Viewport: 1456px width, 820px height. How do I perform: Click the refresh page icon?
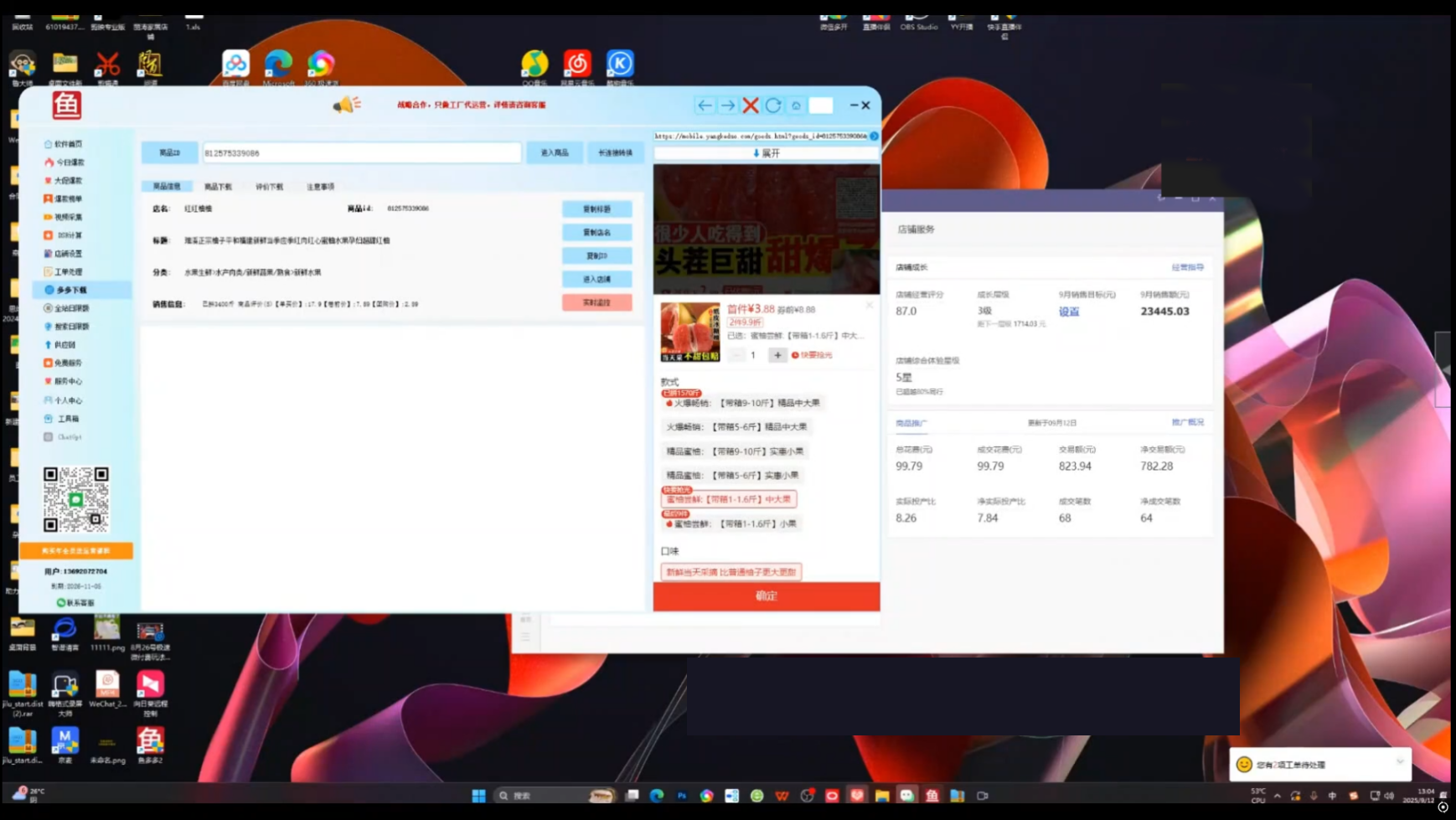pyautogui.click(x=772, y=106)
